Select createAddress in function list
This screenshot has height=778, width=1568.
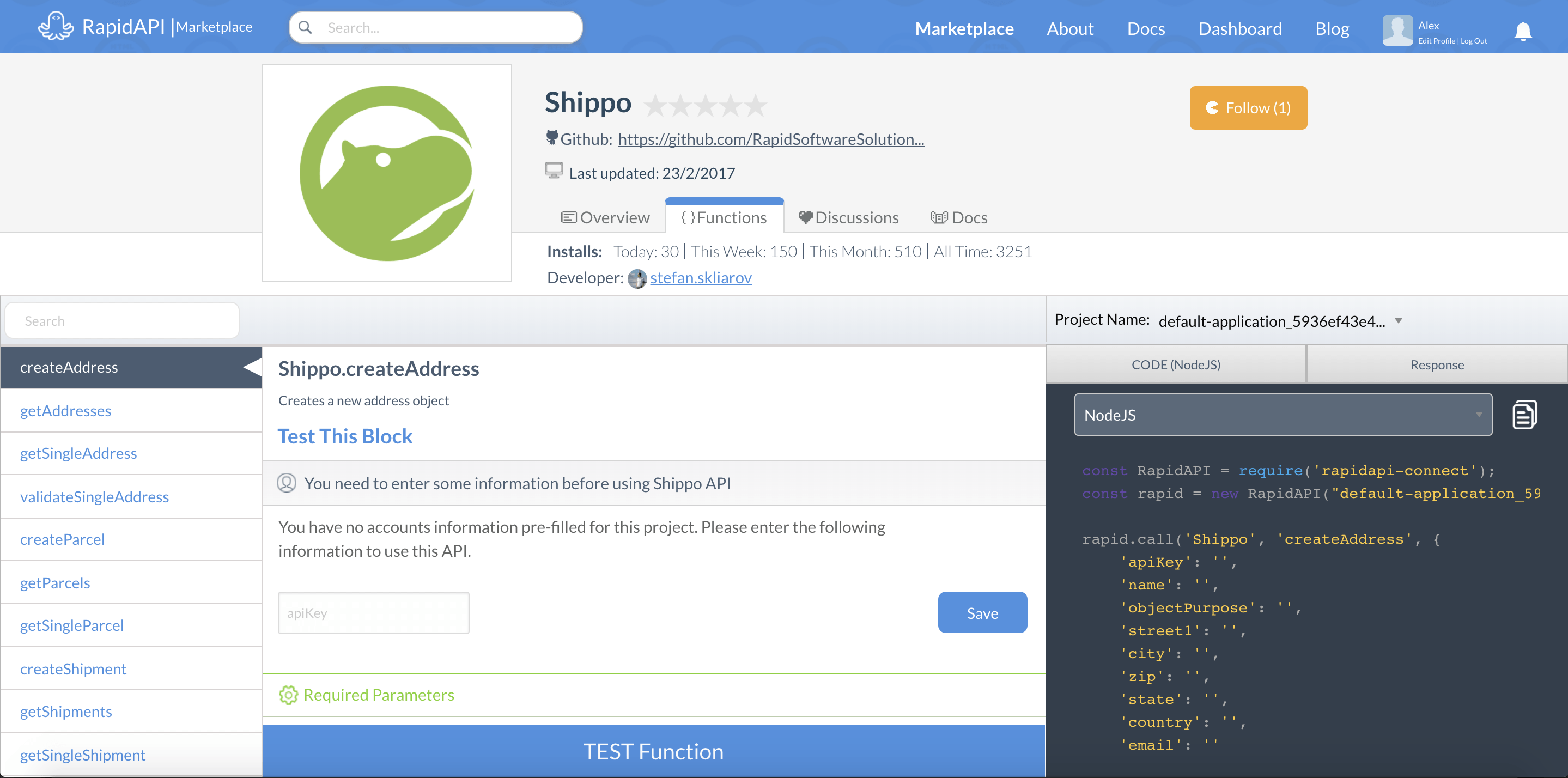click(131, 367)
